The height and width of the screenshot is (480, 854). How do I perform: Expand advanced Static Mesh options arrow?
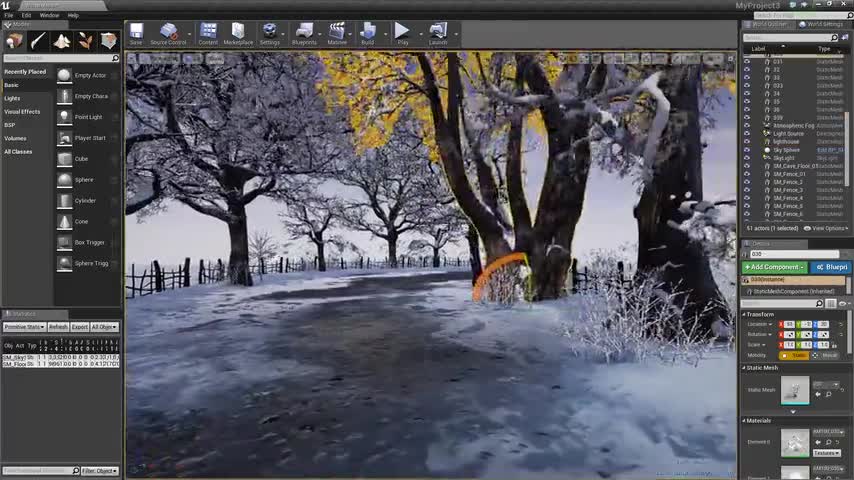pos(793,412)
